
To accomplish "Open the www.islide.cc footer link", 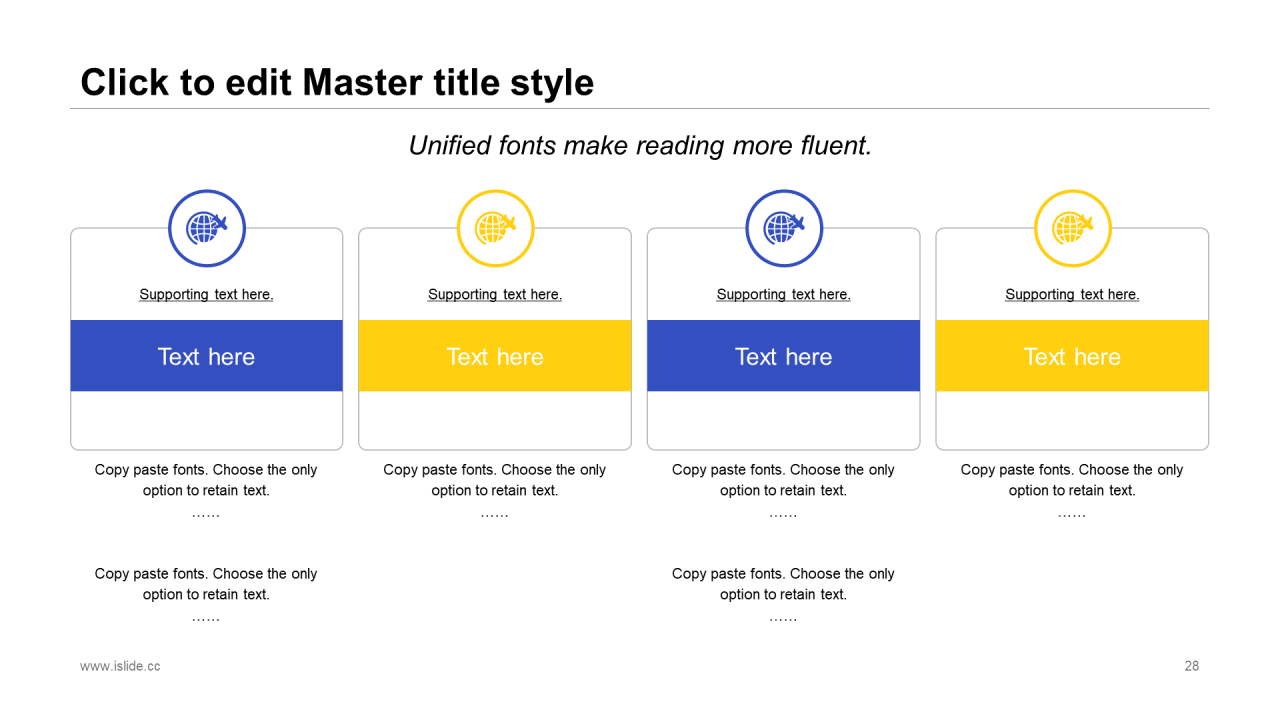I will tap(120, 666).
